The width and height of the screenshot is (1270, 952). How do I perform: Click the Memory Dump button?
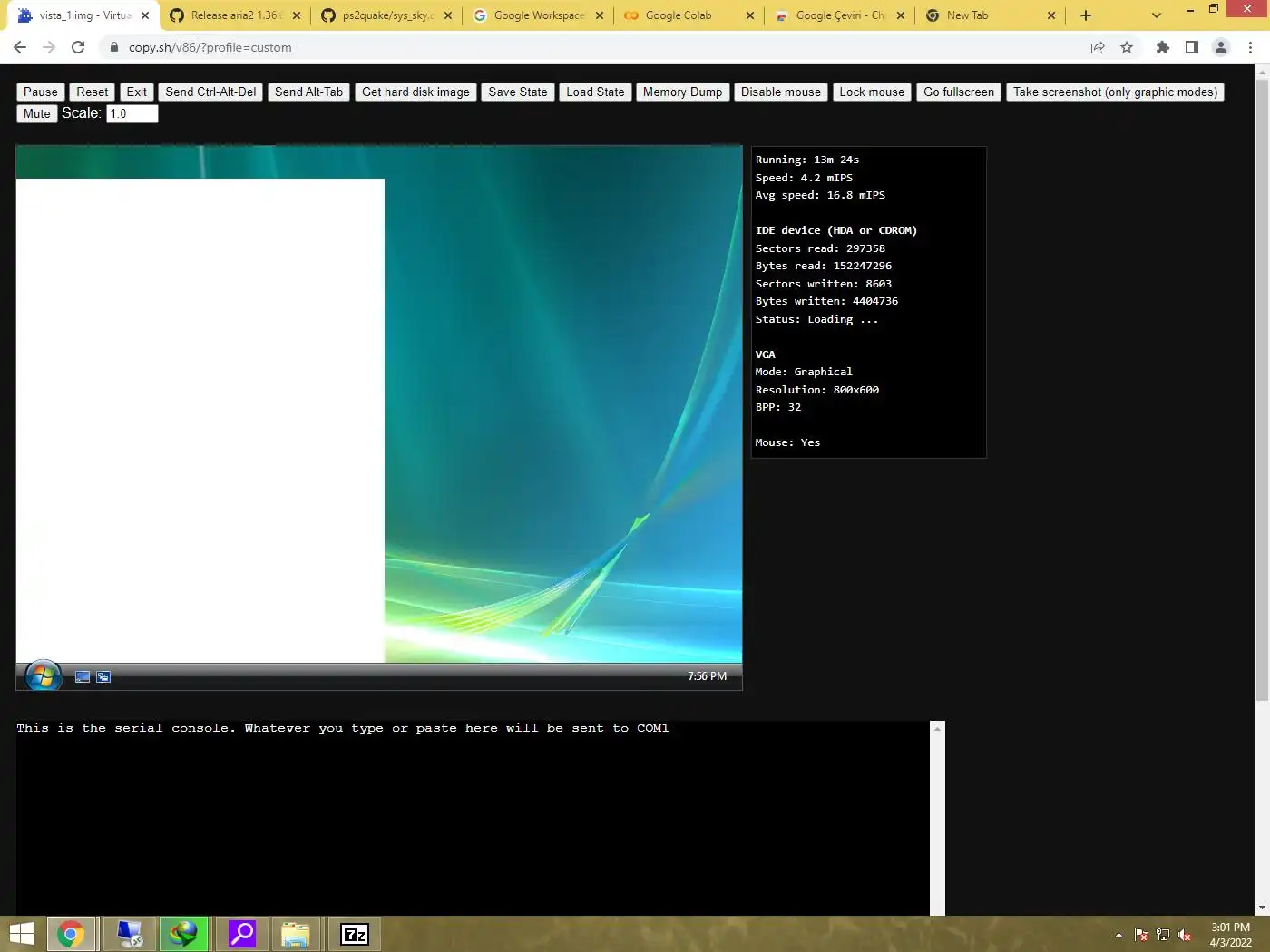(x=682, y=92)
